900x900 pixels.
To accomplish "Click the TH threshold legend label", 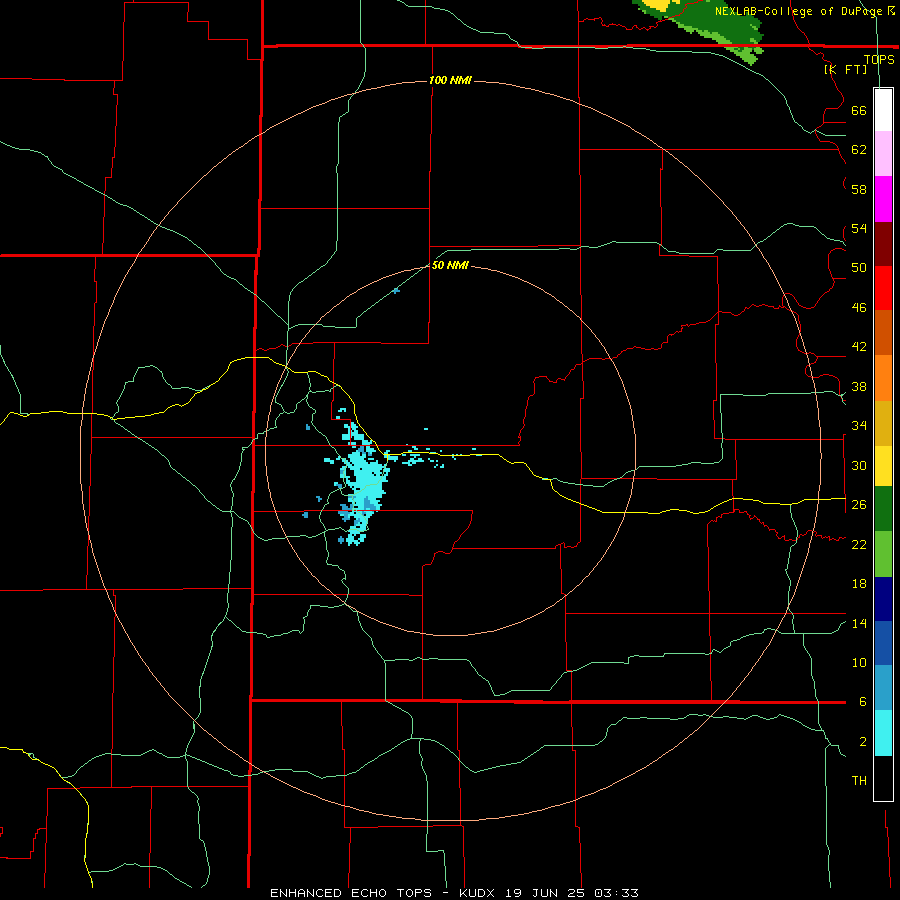I will click(859, 781).
